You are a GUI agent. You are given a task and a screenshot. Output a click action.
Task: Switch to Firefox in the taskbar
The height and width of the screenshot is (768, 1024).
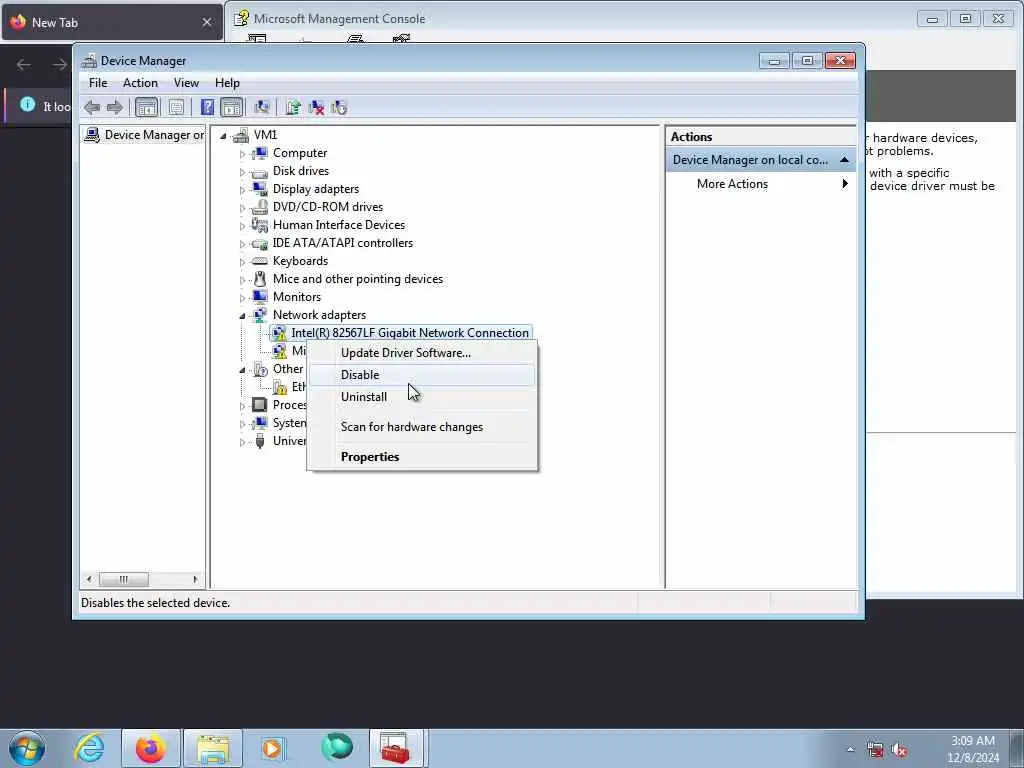pyautogui.click(x=150, y=748)
